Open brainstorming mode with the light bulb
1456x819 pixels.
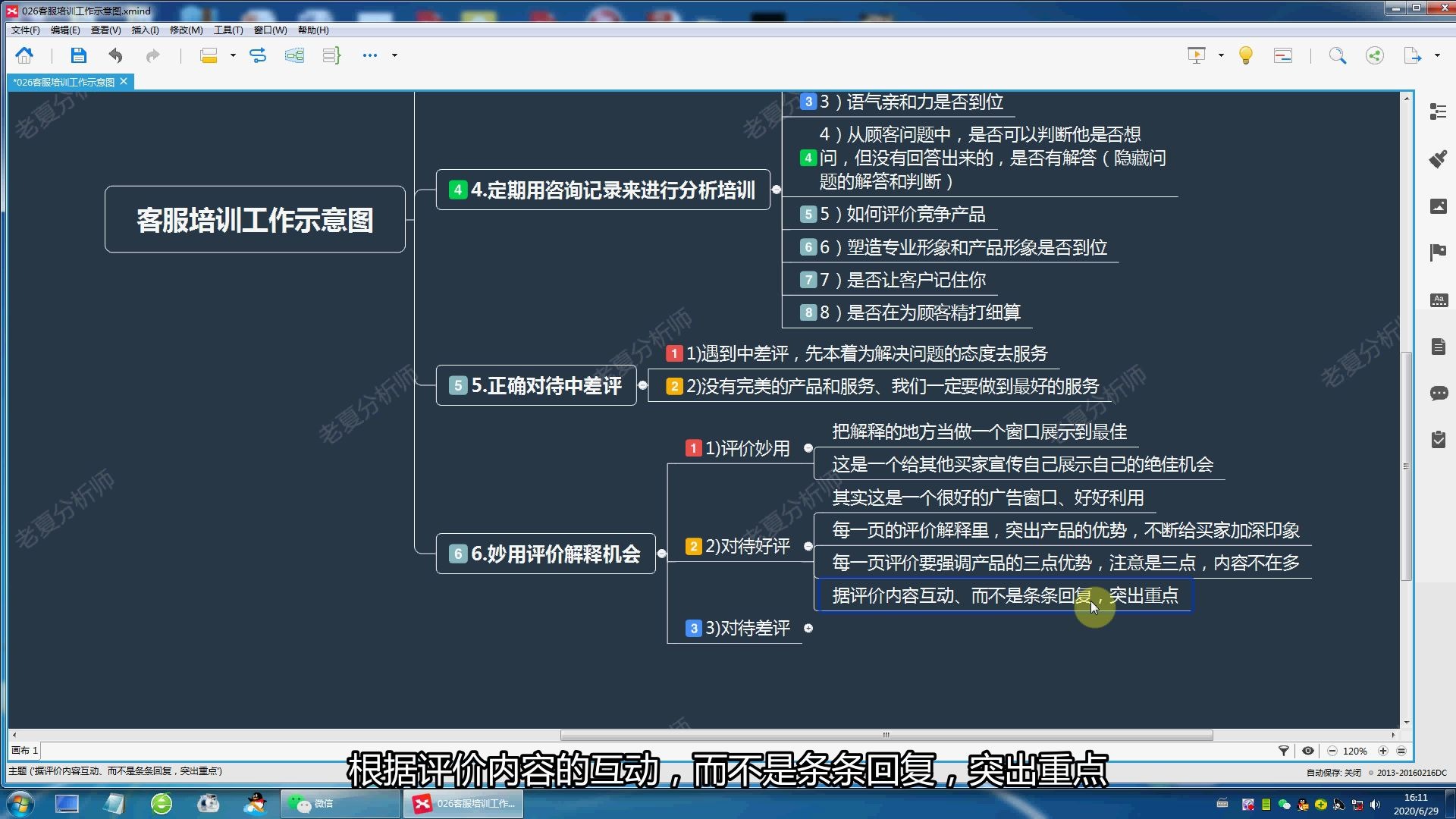point(1245,55)
